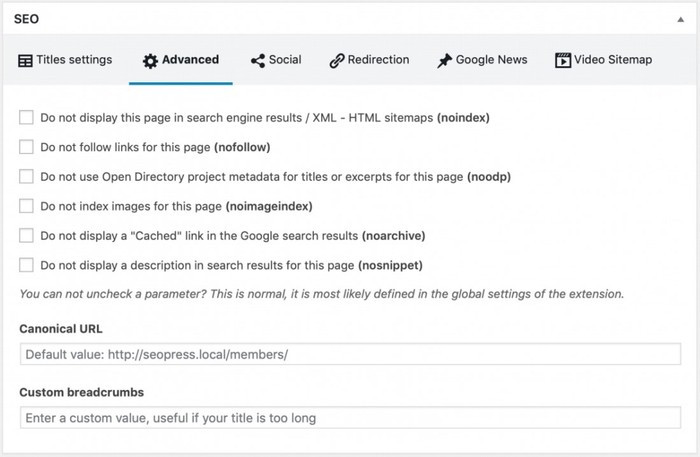Click the gear icon on Advanced tab

tap(150, 61)
